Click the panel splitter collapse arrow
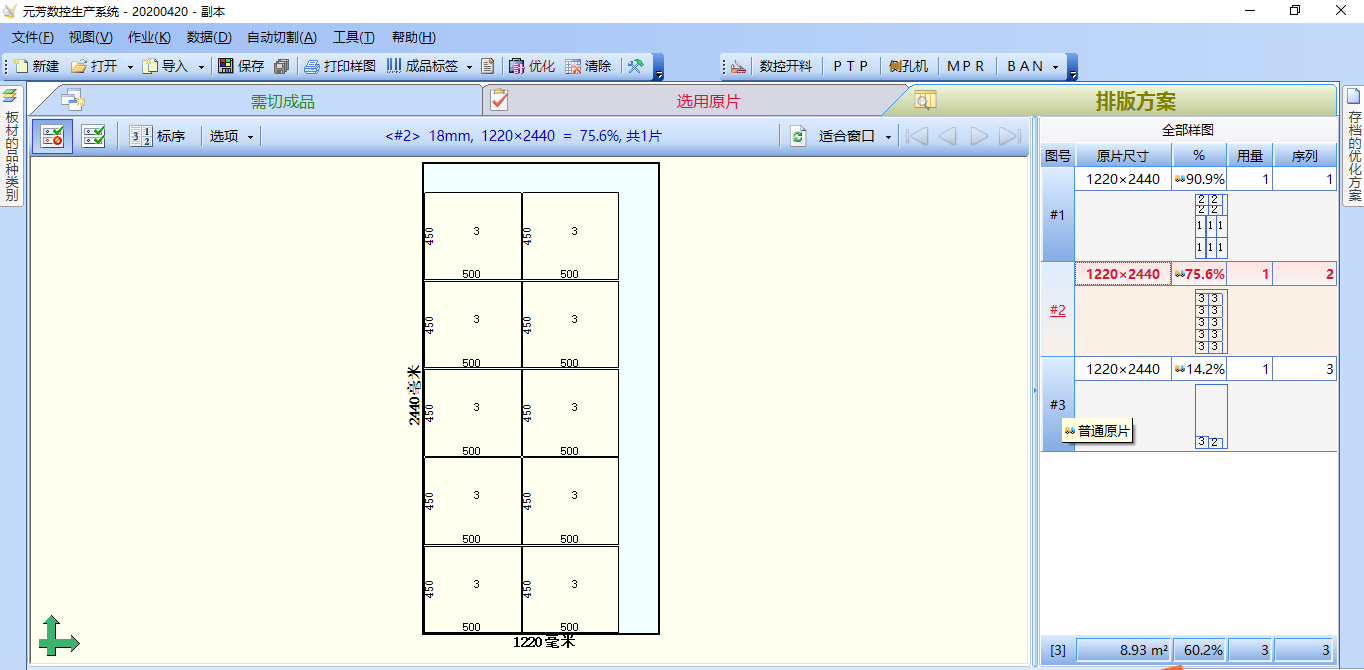1364x670 pixels. coord(1035,391)
